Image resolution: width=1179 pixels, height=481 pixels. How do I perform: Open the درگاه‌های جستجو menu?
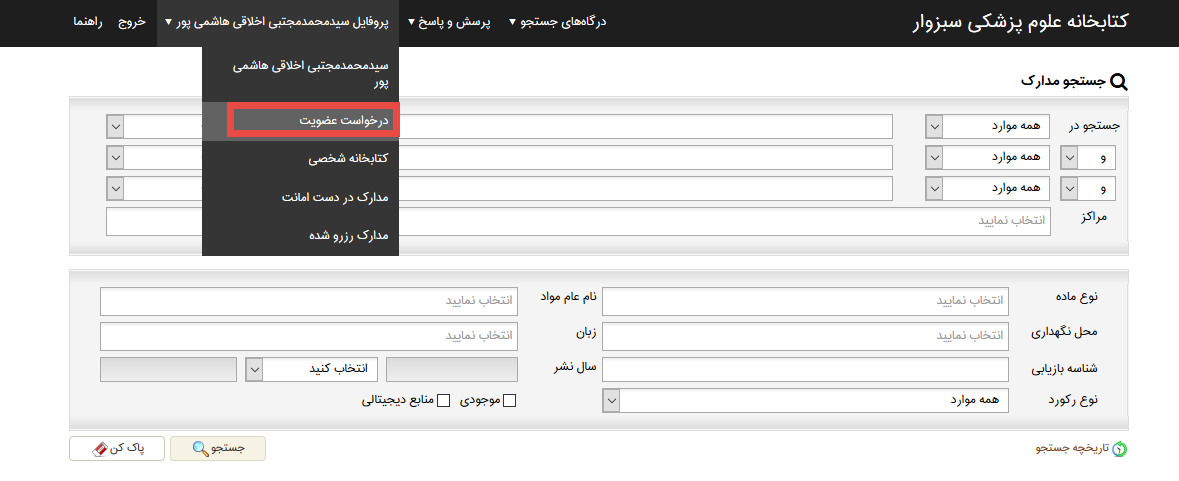click(557, 22)
